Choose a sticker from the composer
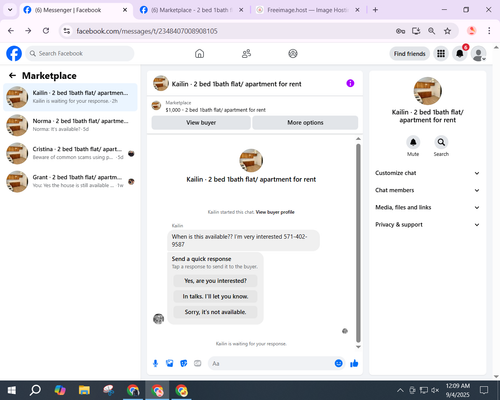Image resolution: width=500 pixels, height=400 pixels. click(x=184, y=363)
